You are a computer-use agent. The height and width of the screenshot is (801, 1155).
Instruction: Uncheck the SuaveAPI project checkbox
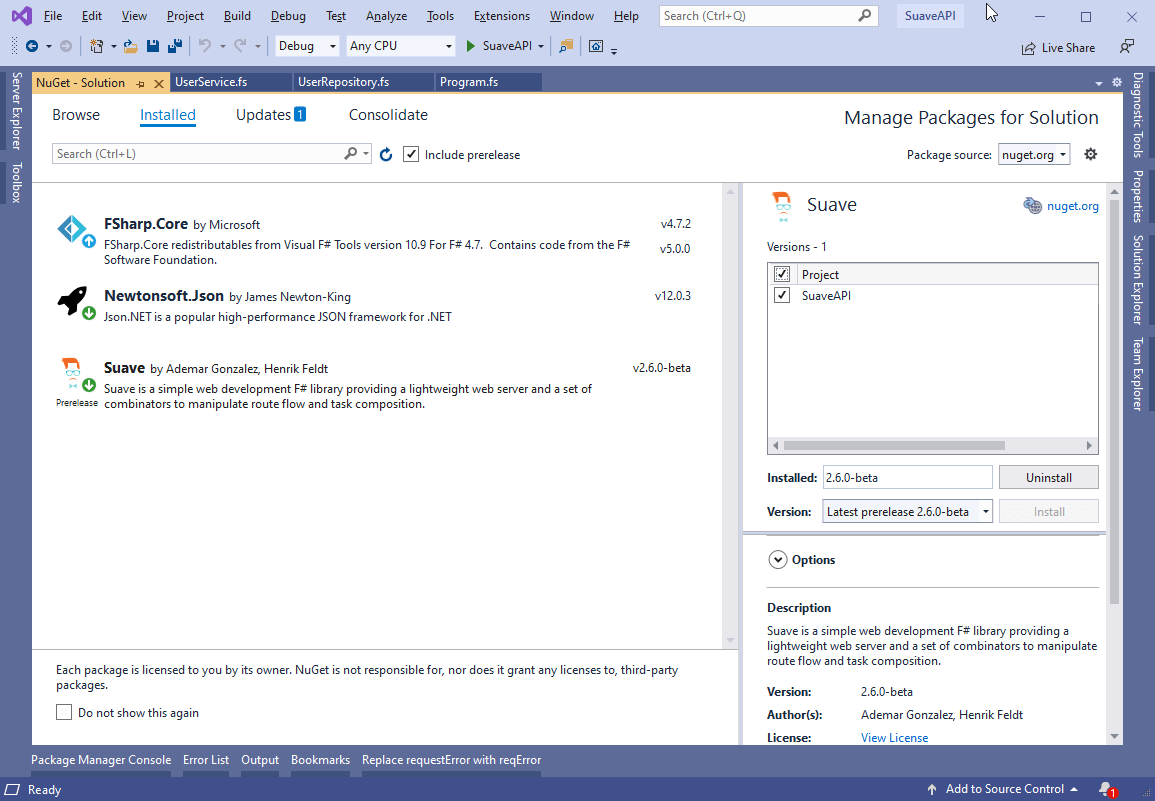point(782,295)
